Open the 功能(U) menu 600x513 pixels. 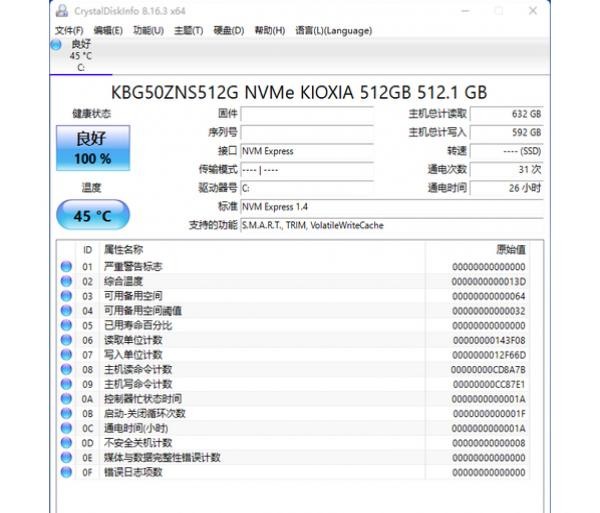pyautogui.click(x=148, y=31)
